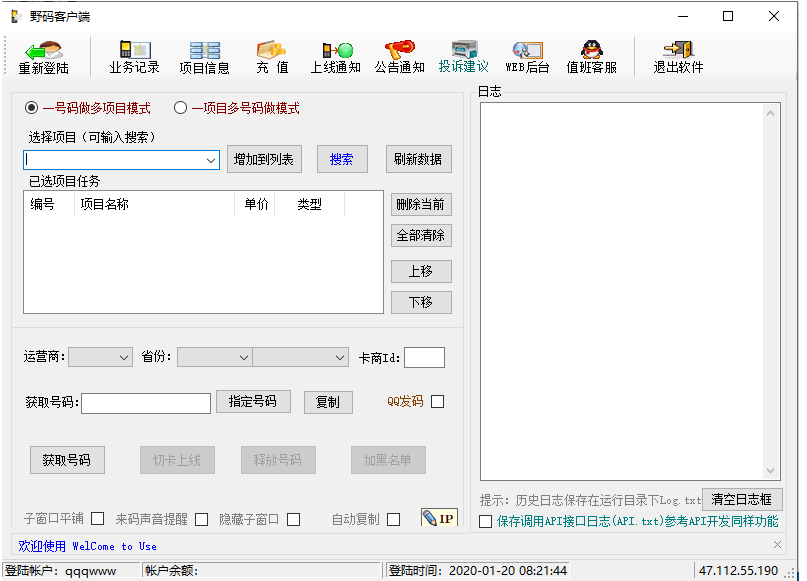Click the 重新登陆 re-login toolbar icon
Image resolution: width=807 pixels, height=581 pixels.
click(44, 58)
